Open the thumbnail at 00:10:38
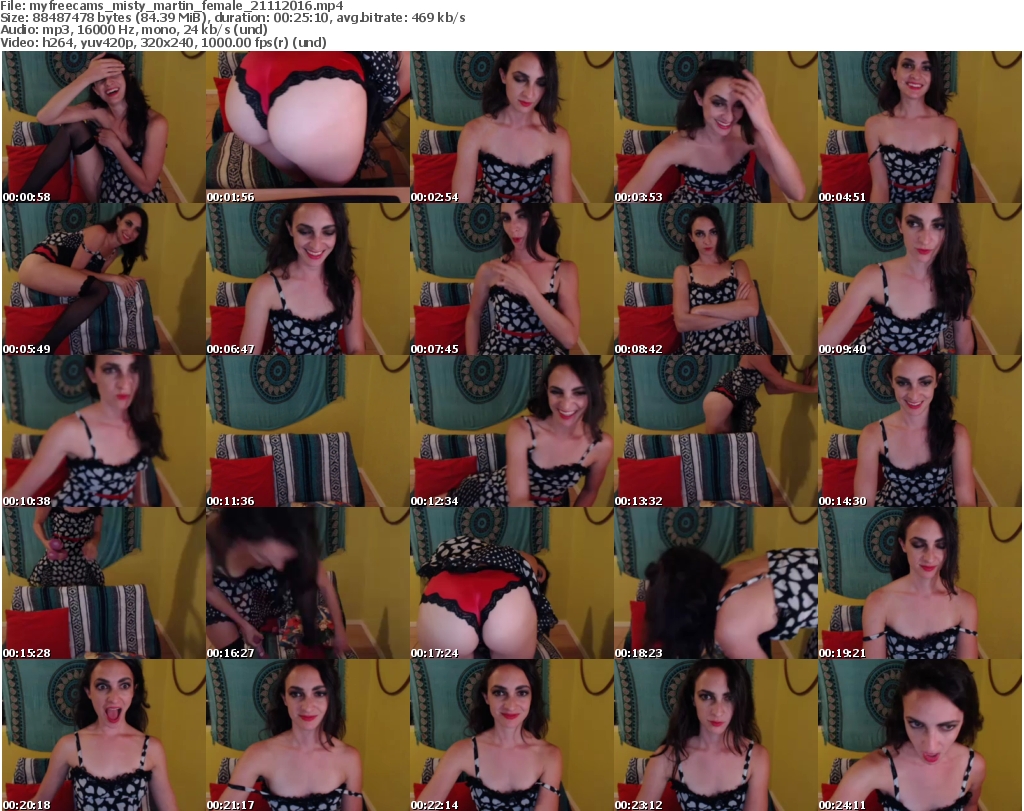 point(104,431)
